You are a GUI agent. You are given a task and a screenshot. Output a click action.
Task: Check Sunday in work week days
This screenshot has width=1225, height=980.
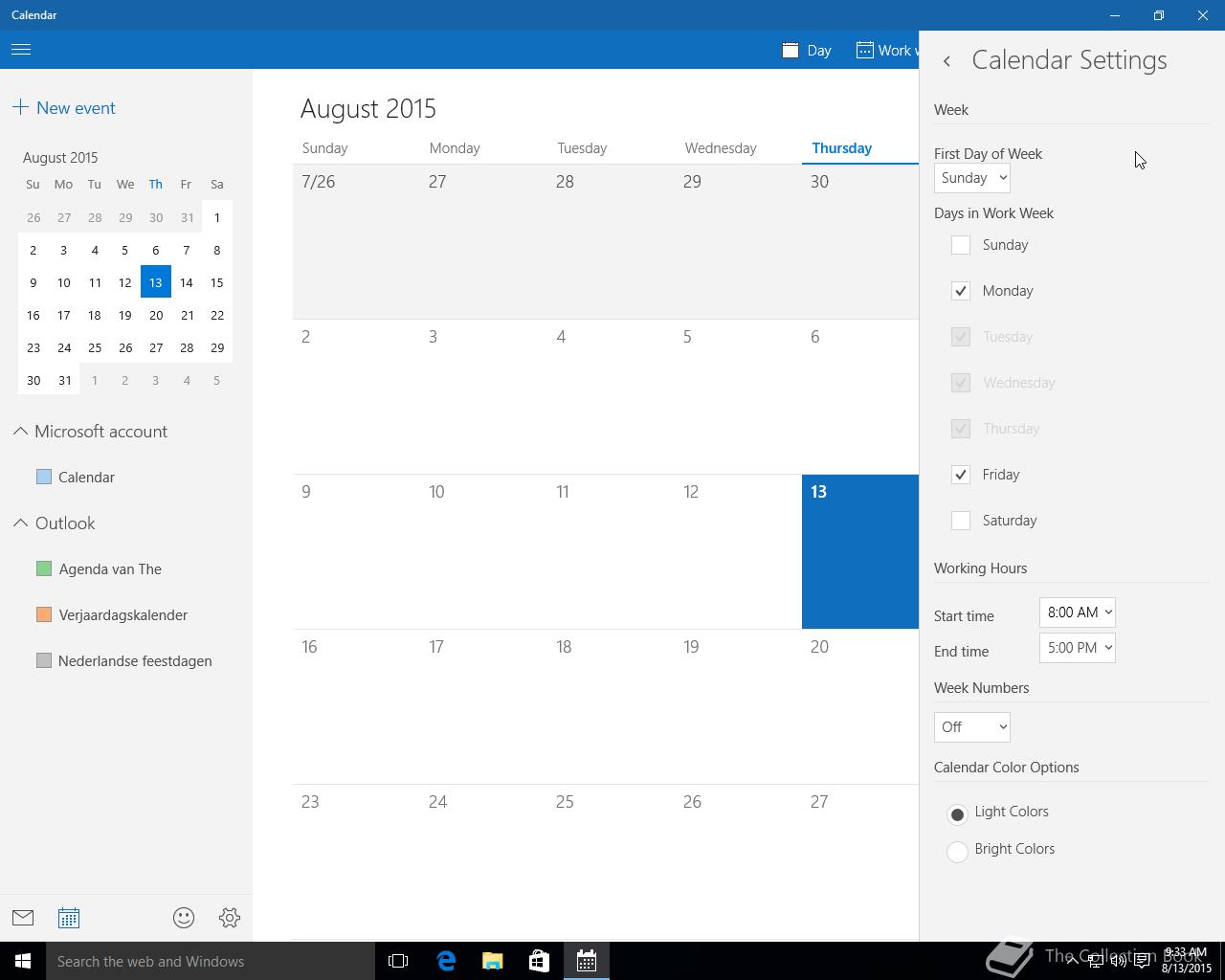coord(961,245)
